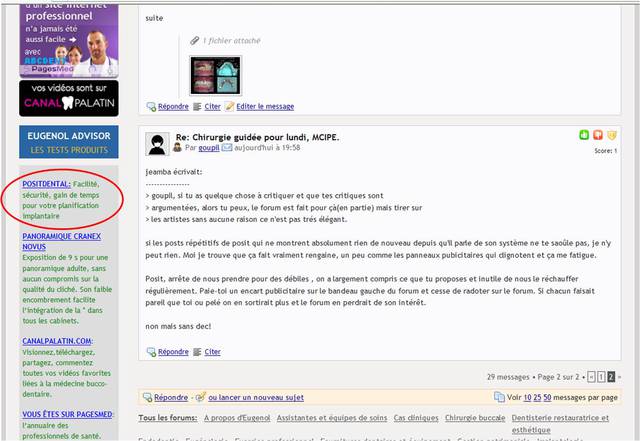Image resolution: width=640 pixels, height=441 pixels.
Task: Show 10 messages per page
Action: (x=527, y=397)
